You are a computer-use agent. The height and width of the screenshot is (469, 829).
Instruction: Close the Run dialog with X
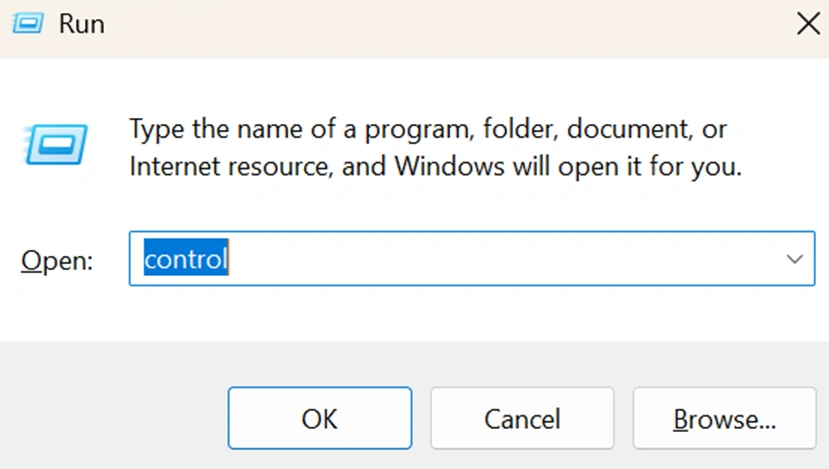click(806, 25)
